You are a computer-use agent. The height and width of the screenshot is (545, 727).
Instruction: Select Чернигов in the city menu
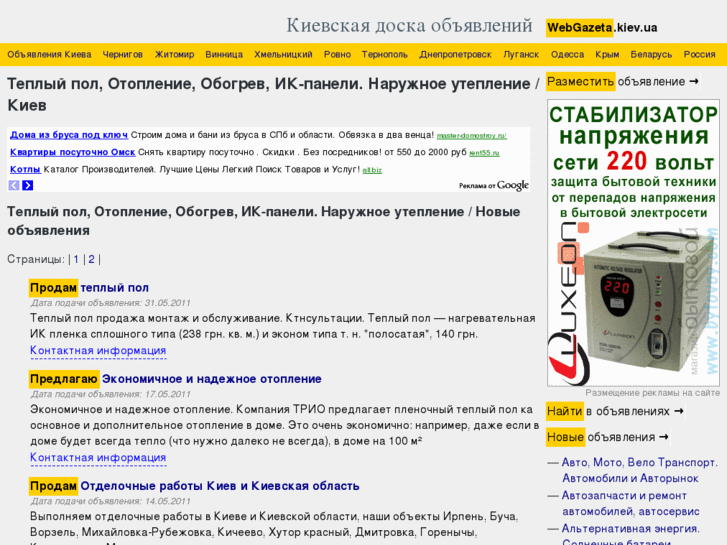[x=122, y=54]
